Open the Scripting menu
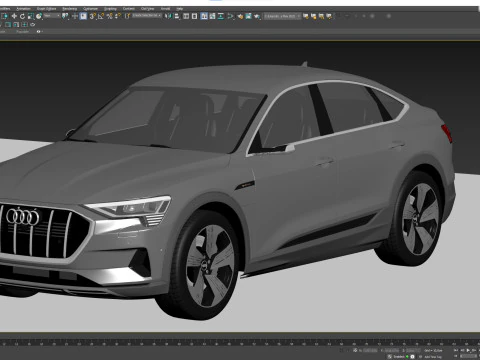 pos(110,9)
